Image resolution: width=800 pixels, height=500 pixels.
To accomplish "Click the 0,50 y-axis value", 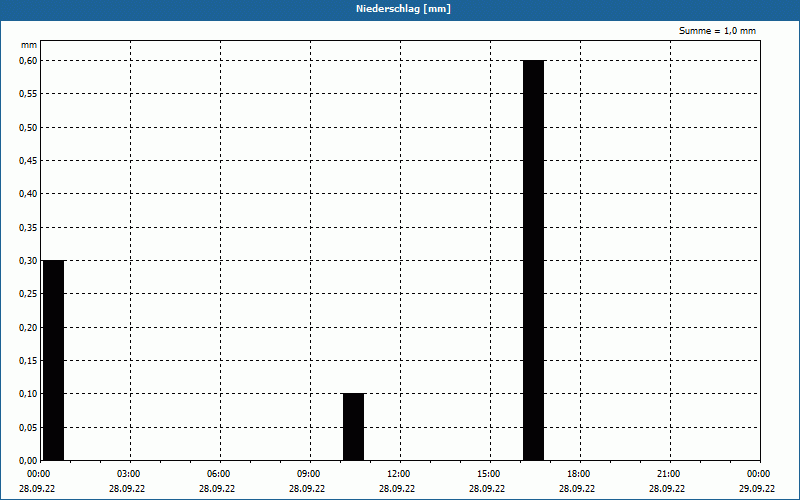I will point(28,127).
